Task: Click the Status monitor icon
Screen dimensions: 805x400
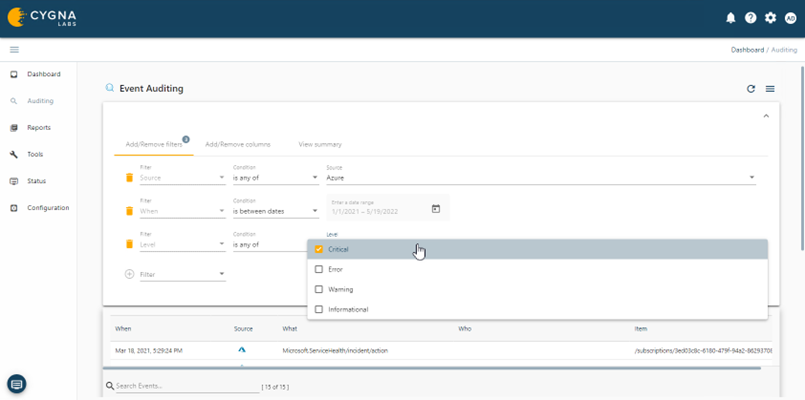Action: coord(14,181)
